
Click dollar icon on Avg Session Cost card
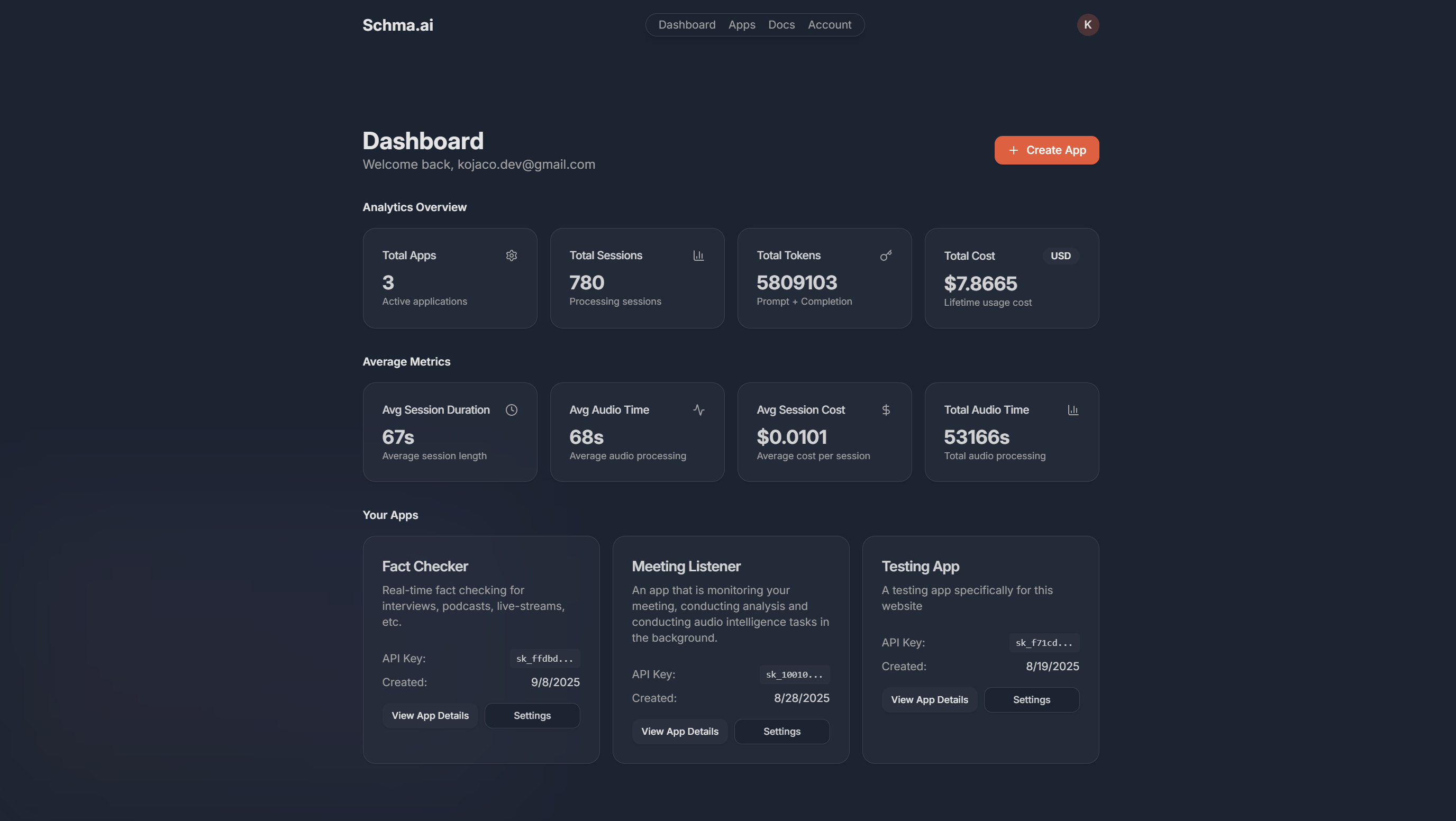point(886,409)
